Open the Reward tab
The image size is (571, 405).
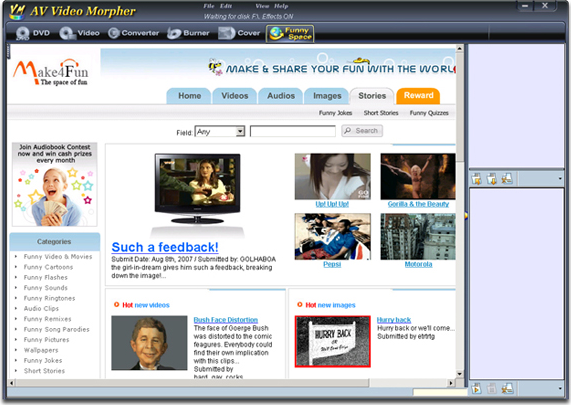coord(418,95)
